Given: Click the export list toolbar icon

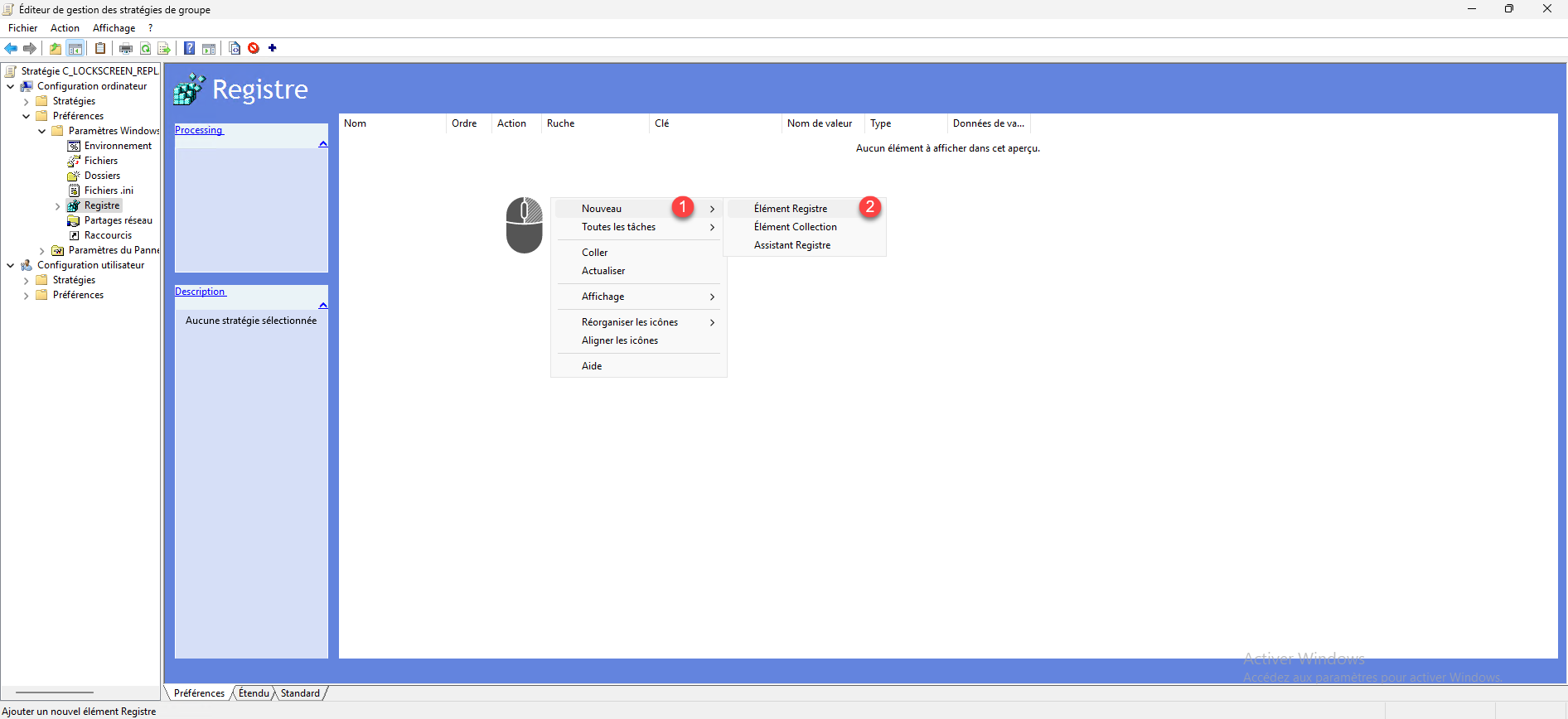Looking at the screenshot, I should (x=164, y=48).
